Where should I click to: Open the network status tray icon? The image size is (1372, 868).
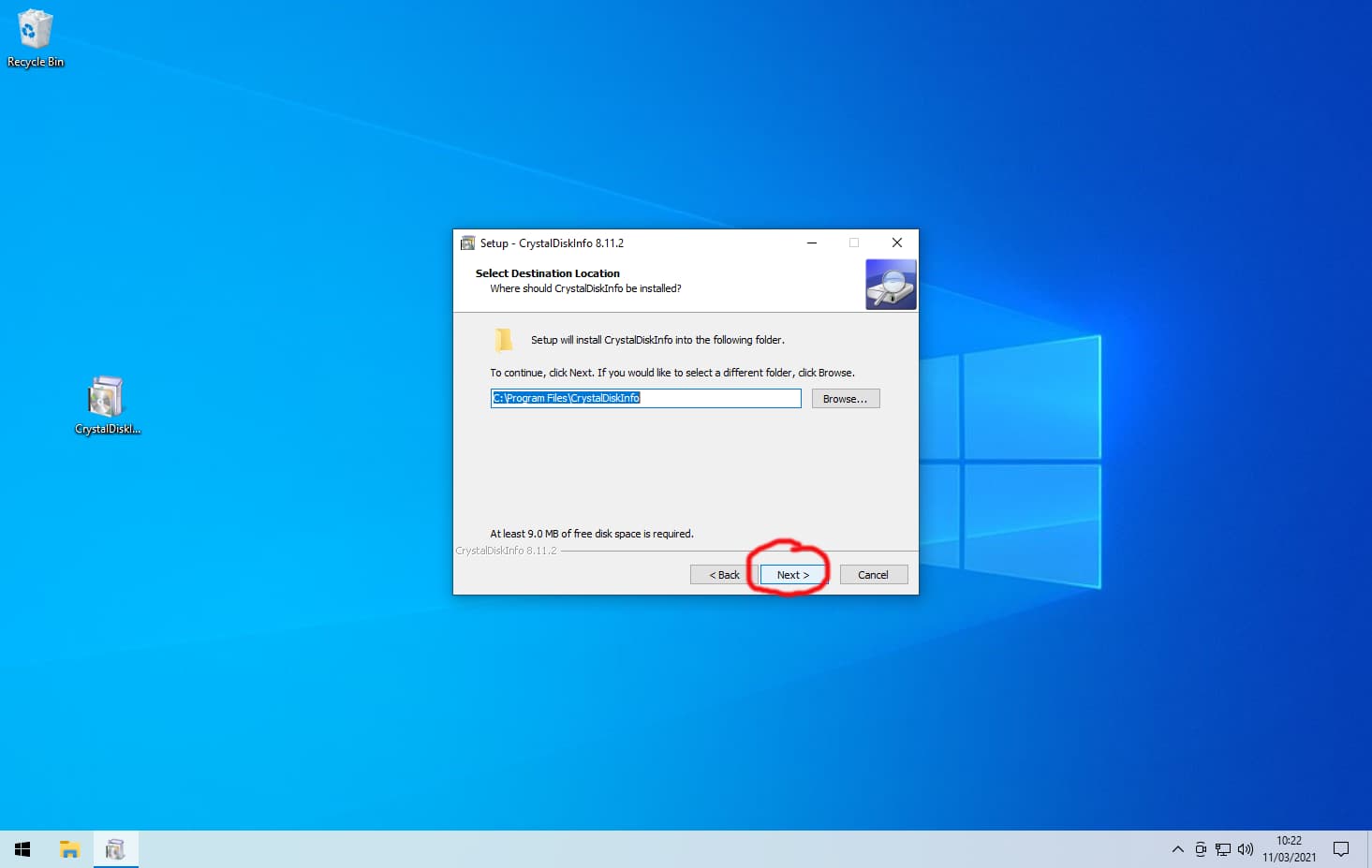click(1223, 849)
